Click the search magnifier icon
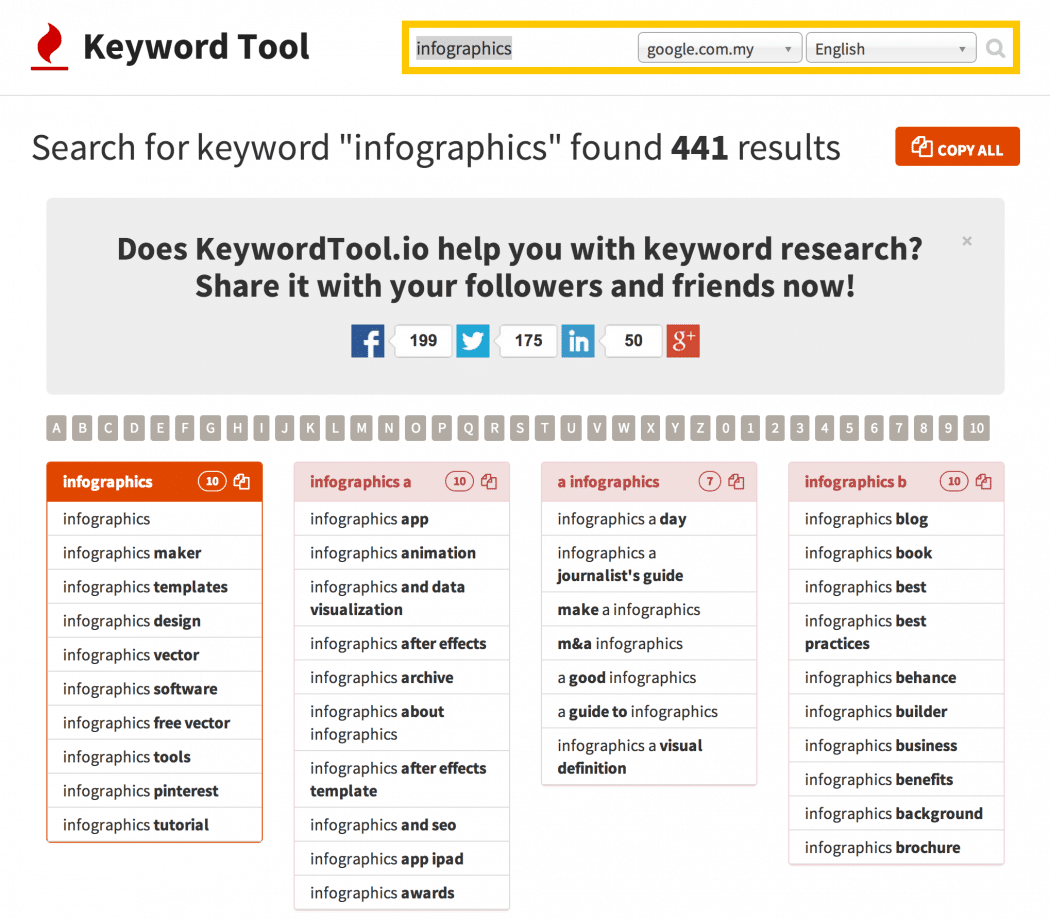Screen dimensions: 1050x919 tap(995, 49)
